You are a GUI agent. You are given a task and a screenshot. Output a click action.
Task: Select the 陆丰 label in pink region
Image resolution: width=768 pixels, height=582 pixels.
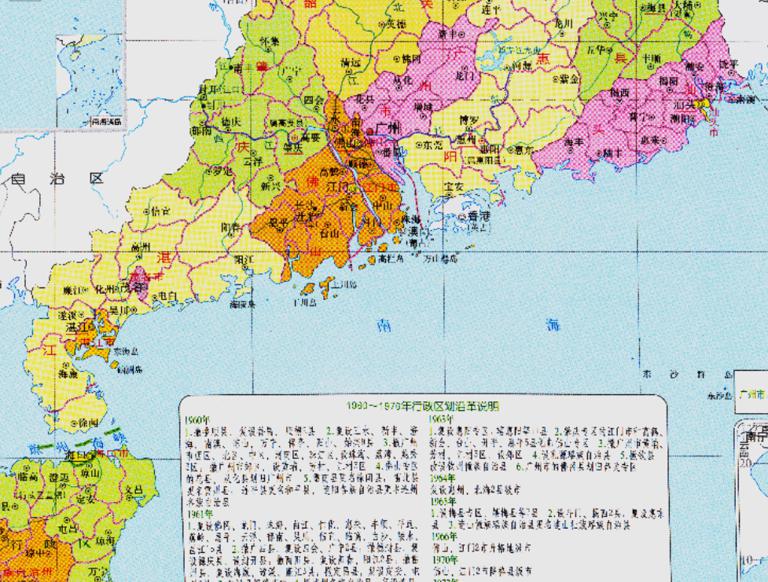click(612, 153)
